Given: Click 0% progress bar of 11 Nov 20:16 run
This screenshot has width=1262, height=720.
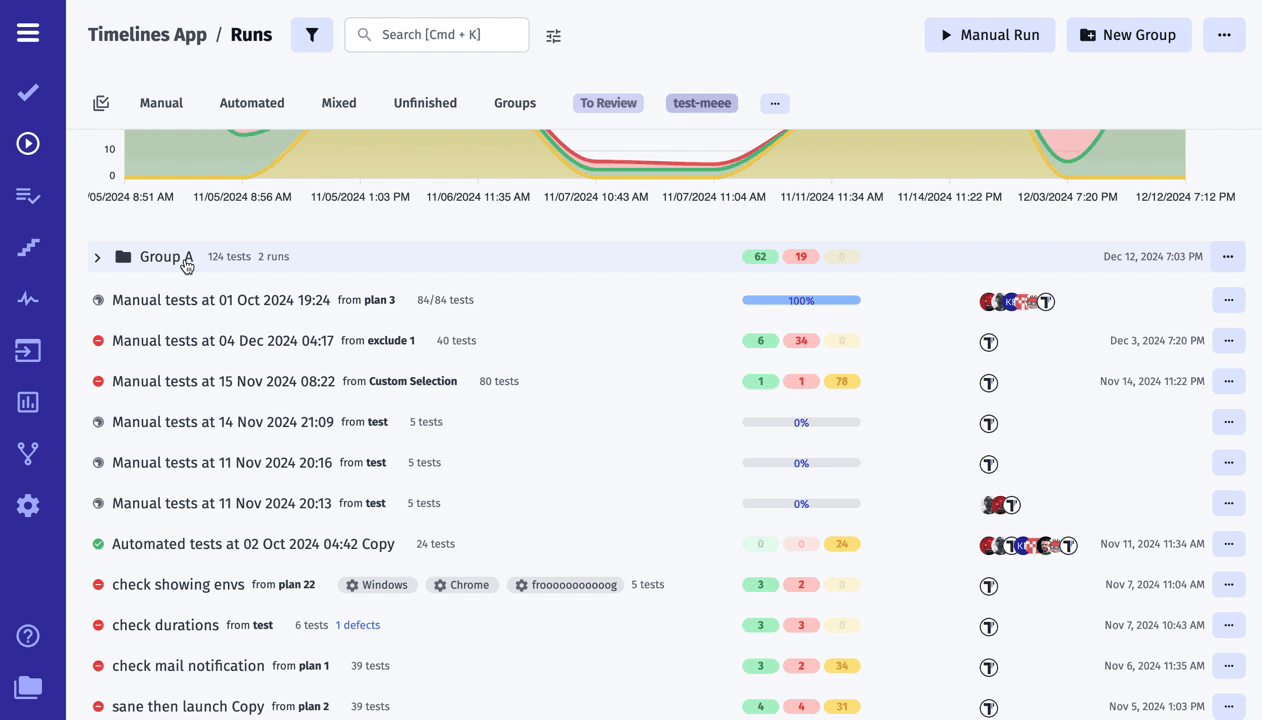Looking at the screenshot, I should [x=801, y=463].
